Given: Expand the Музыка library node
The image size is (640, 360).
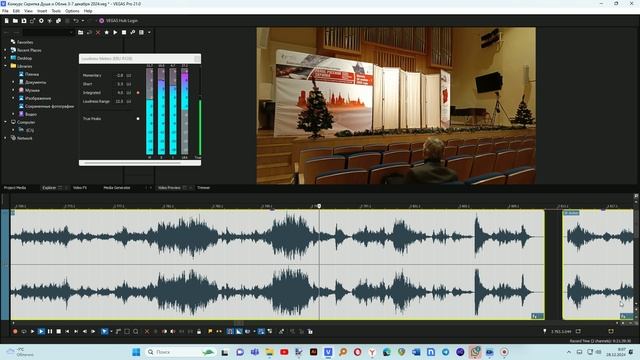Looking at the screenshot, I should [x=13, y=90].
